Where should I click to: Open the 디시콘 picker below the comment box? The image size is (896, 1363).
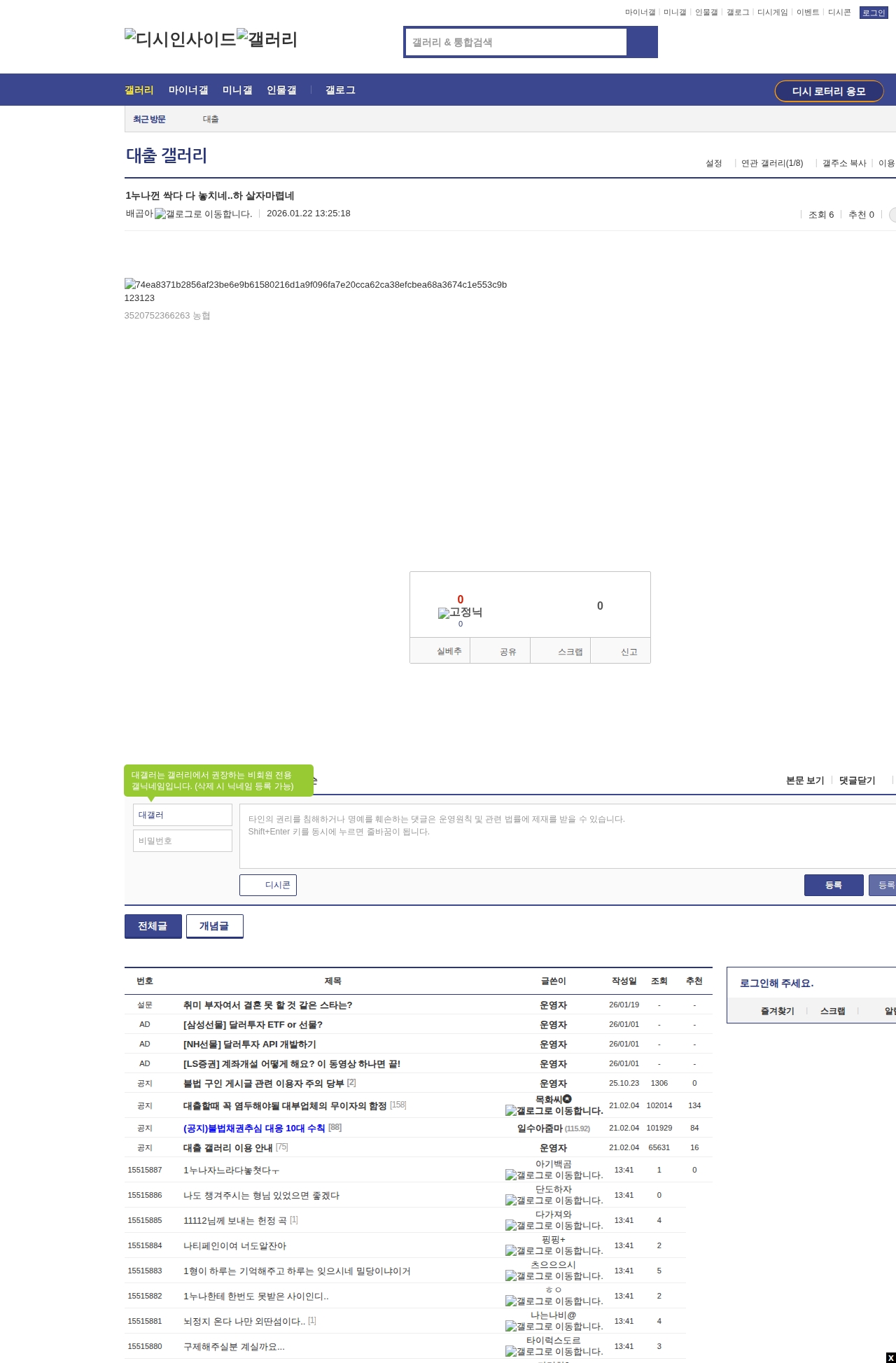click(x=268, y=885)
